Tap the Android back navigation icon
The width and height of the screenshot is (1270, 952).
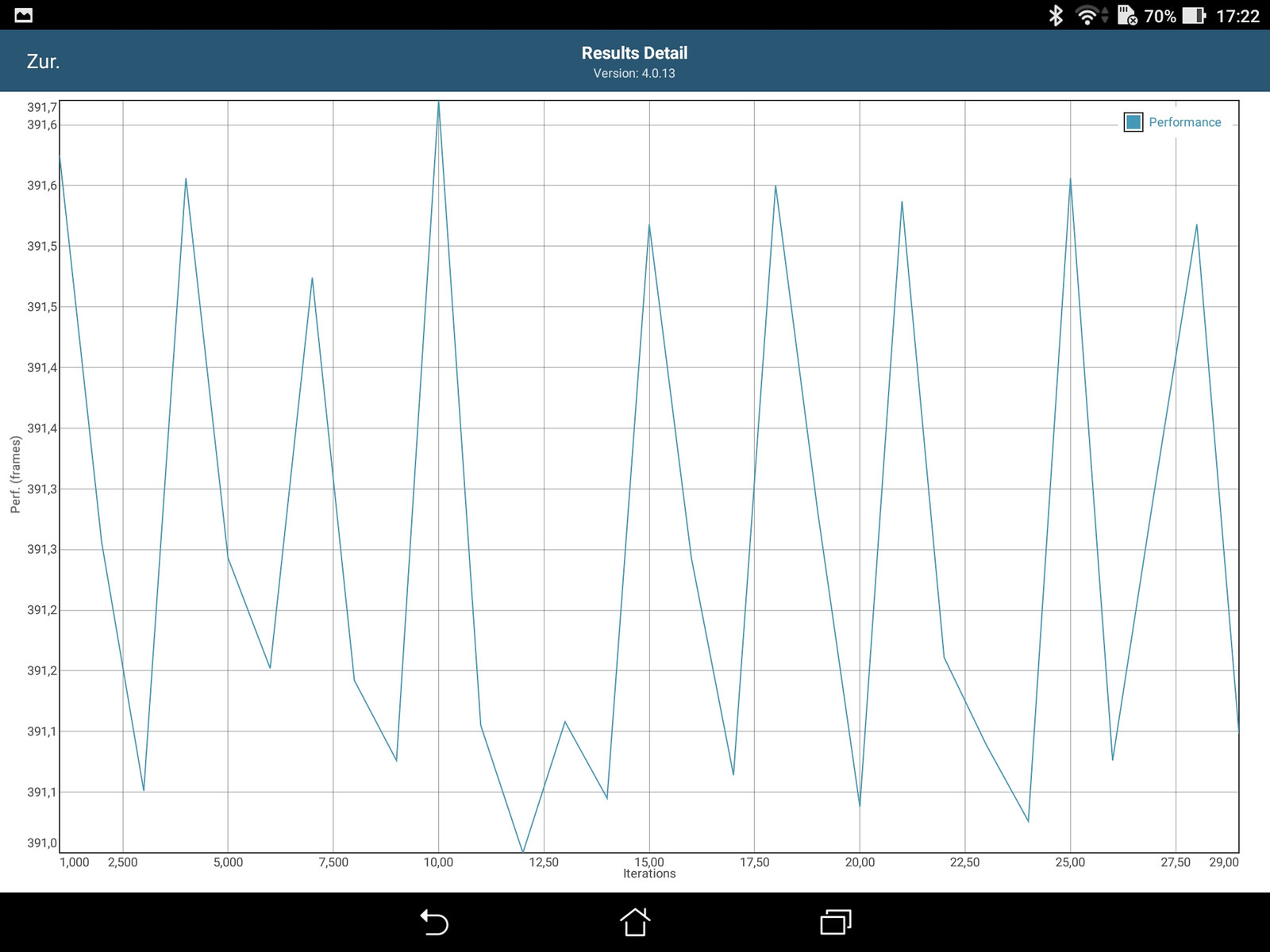tap(434, 922)
